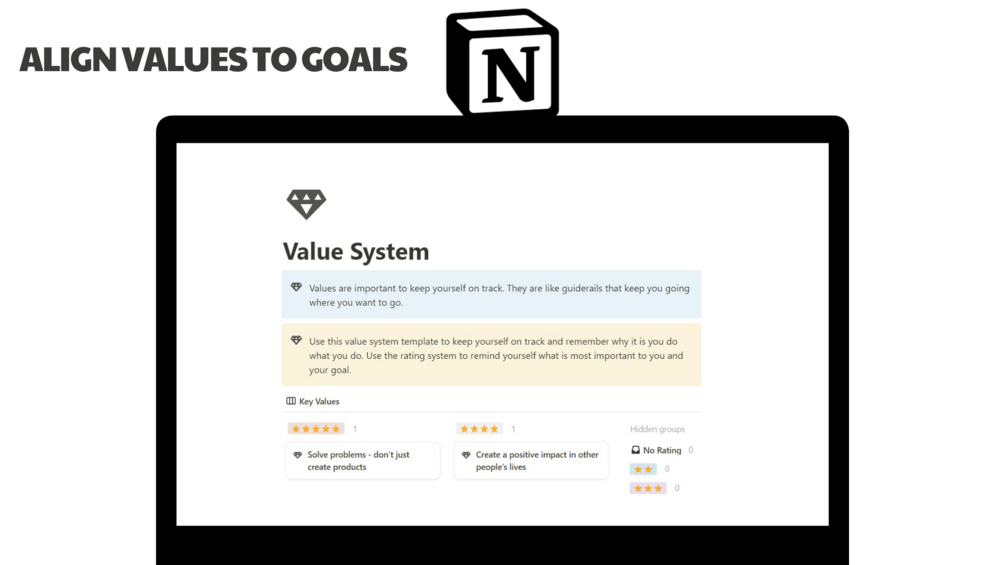Image resolution: width=1005 pixels, height=565 pixels.
Task: Click the ALIGN VALUES TO GOALS heading
Action: pyautogui.click(x=213, y=60)
